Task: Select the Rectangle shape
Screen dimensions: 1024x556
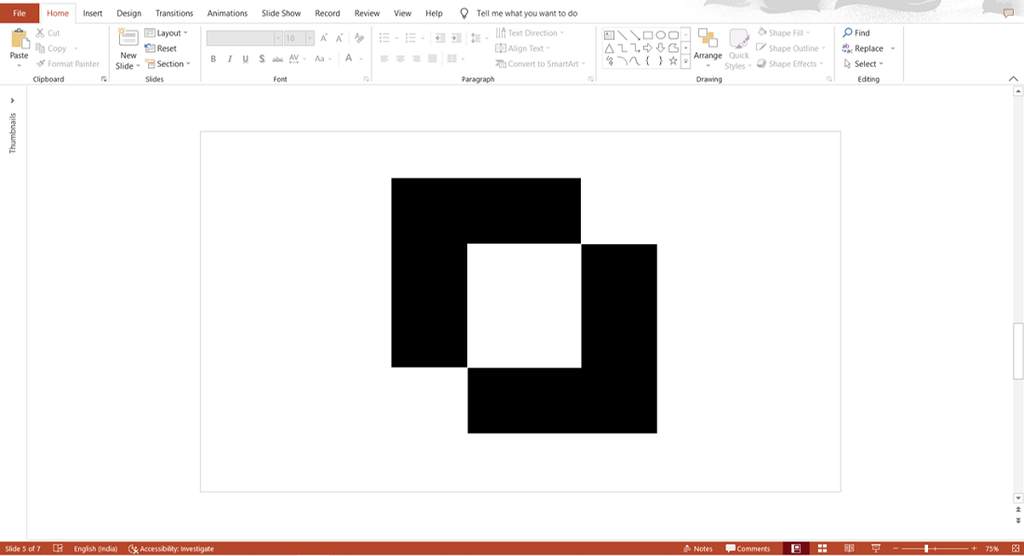Action: tap(648, 35)
